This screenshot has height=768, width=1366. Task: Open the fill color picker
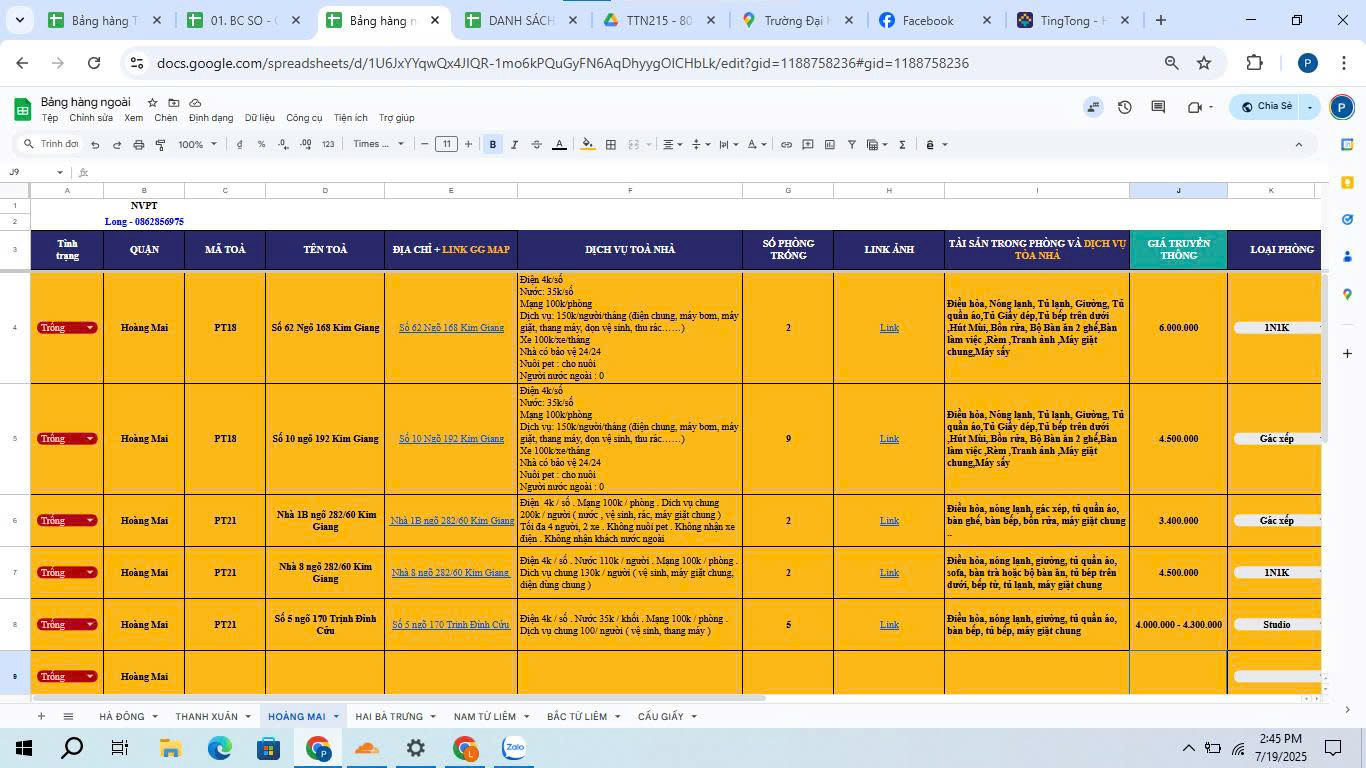click(587, 145)
